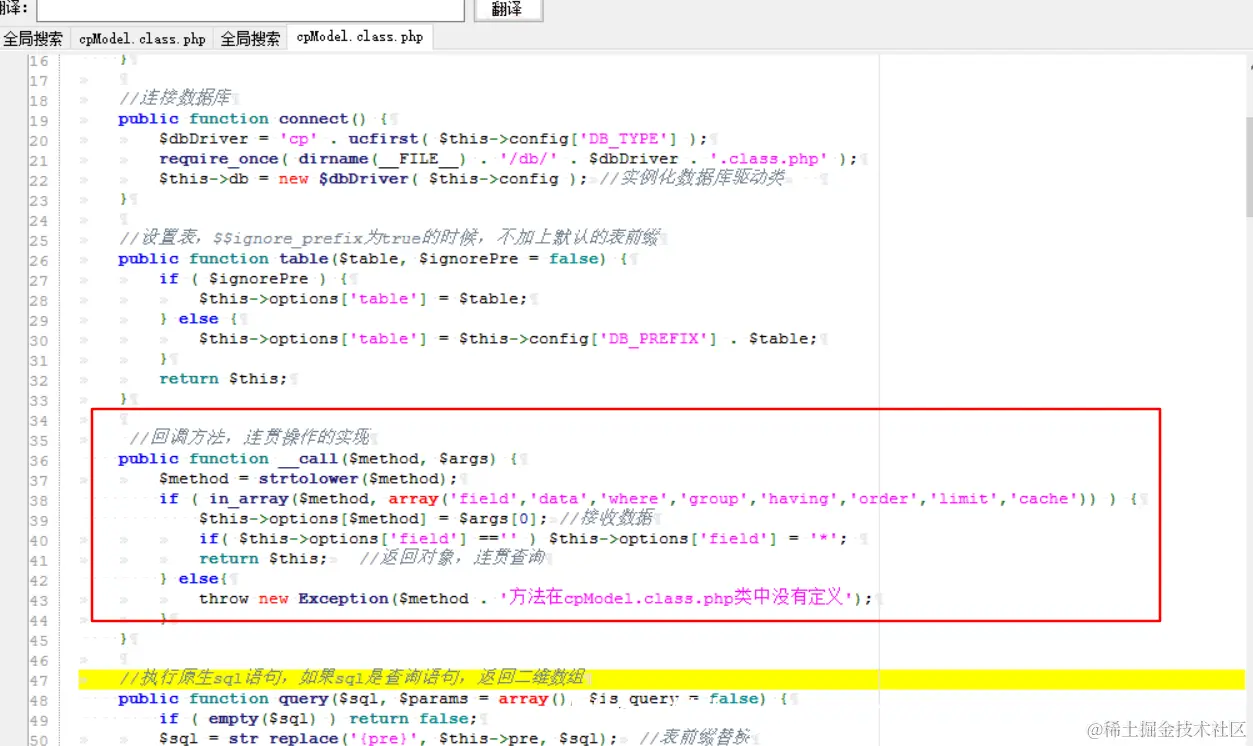Screen dimensions: 1253x746
Task: Click the '{pre}' string on line 50
Action: [383, 739]
